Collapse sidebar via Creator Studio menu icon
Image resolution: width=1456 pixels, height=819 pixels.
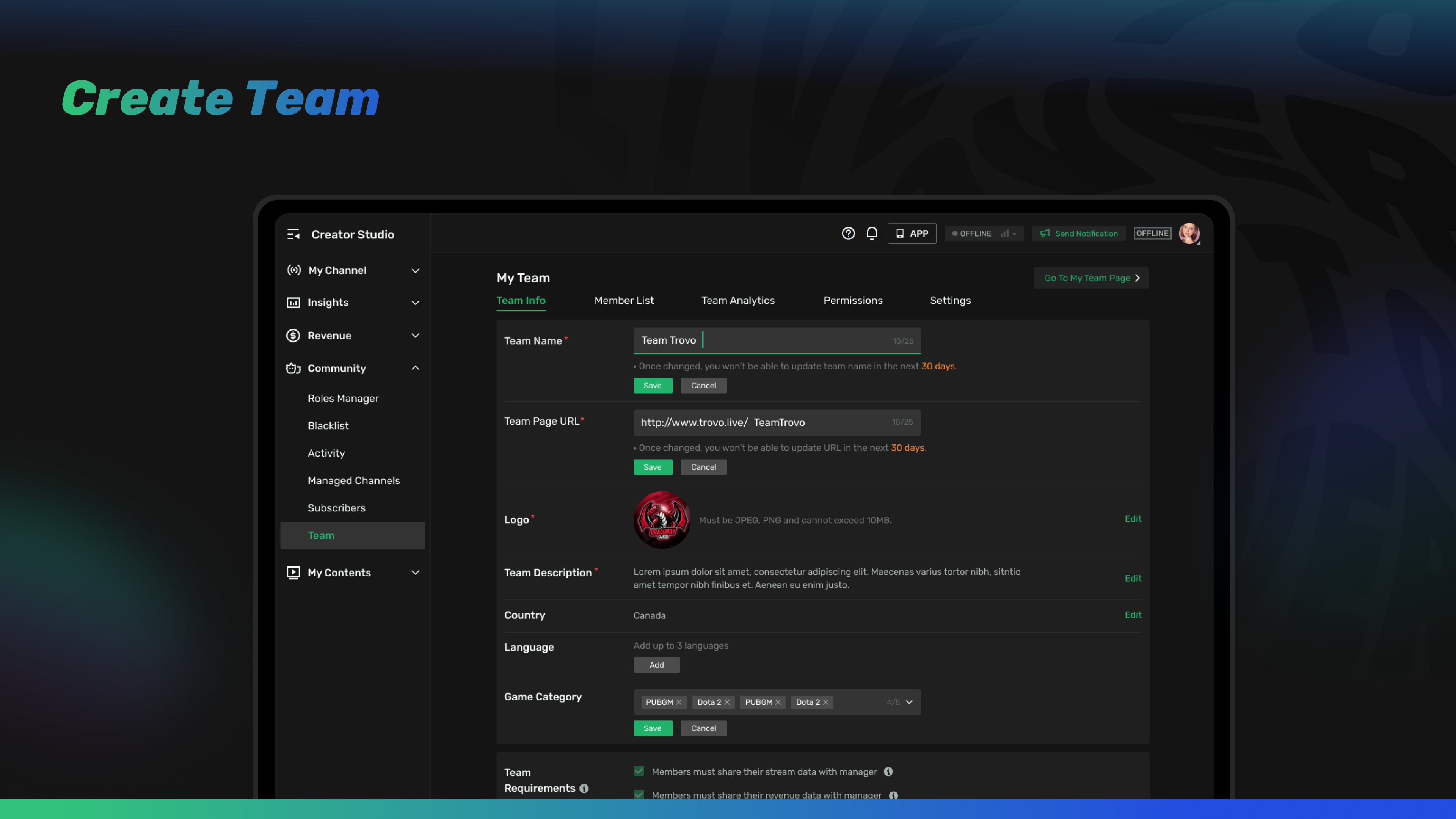[x=293, y=235]
